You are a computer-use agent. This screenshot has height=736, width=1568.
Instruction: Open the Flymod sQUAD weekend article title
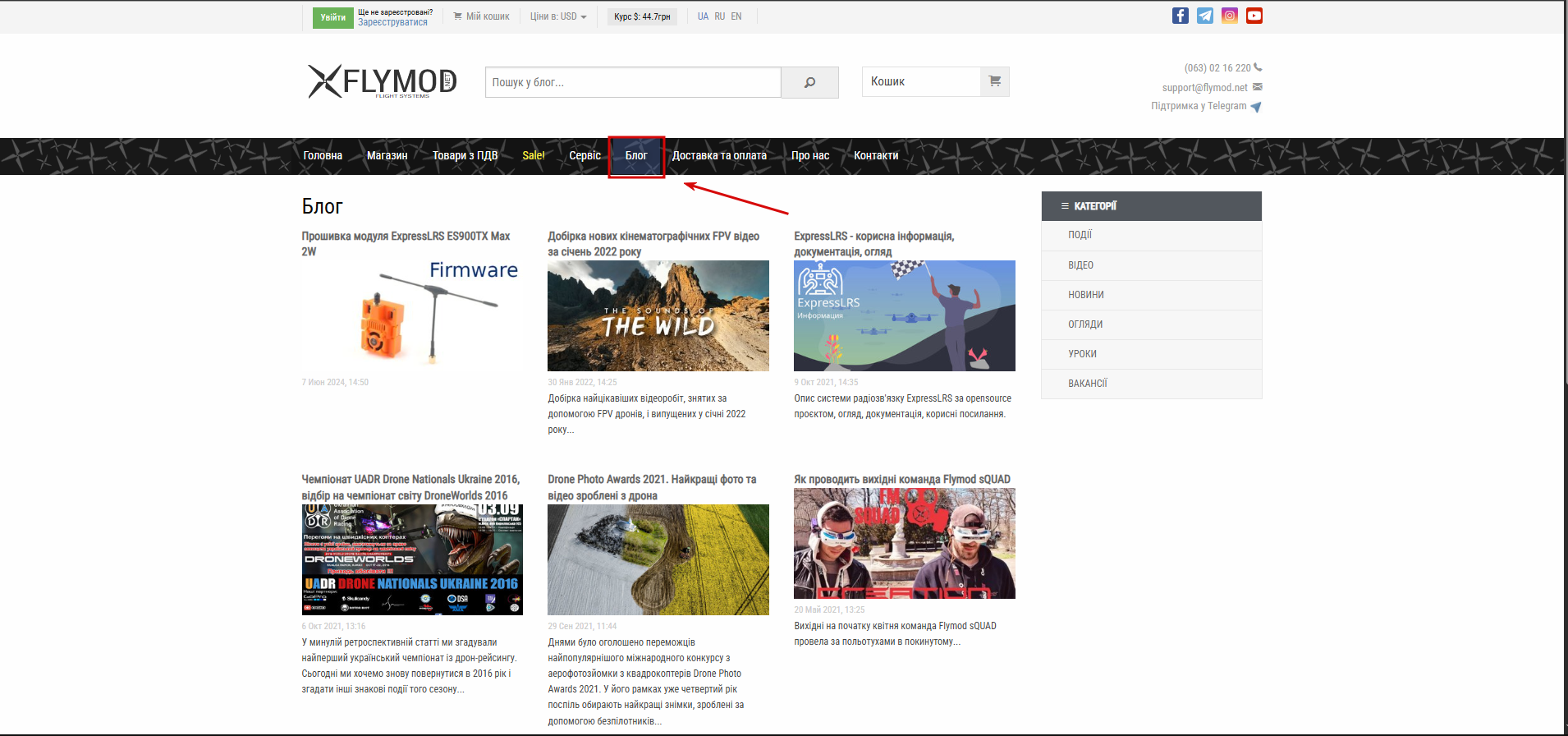[902, 480]
